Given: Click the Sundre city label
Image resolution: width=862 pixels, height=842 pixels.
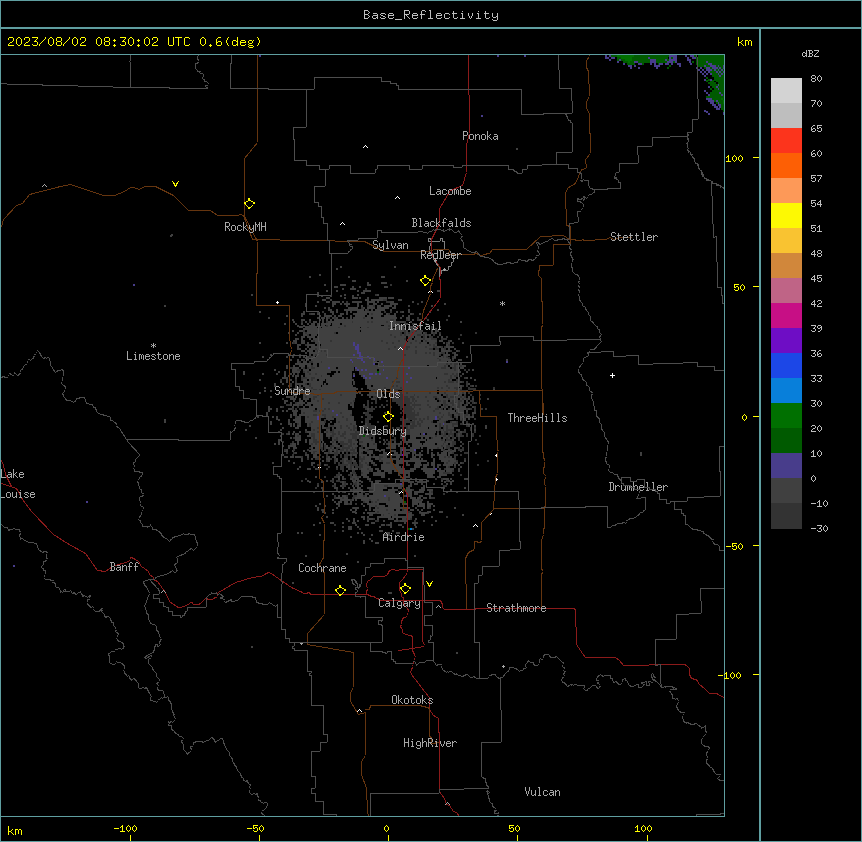Looking at the screenshot, I should pyautogui.click(x=292, y=391).
